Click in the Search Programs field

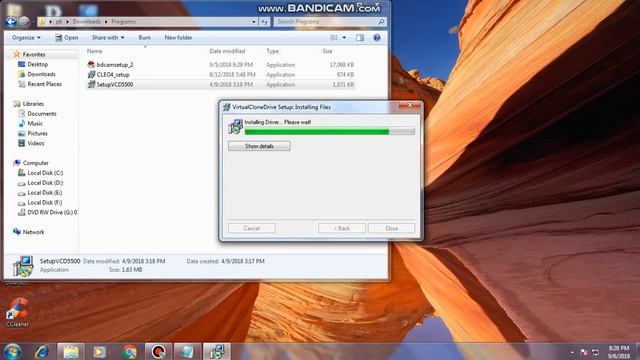[x=325, y=22]
